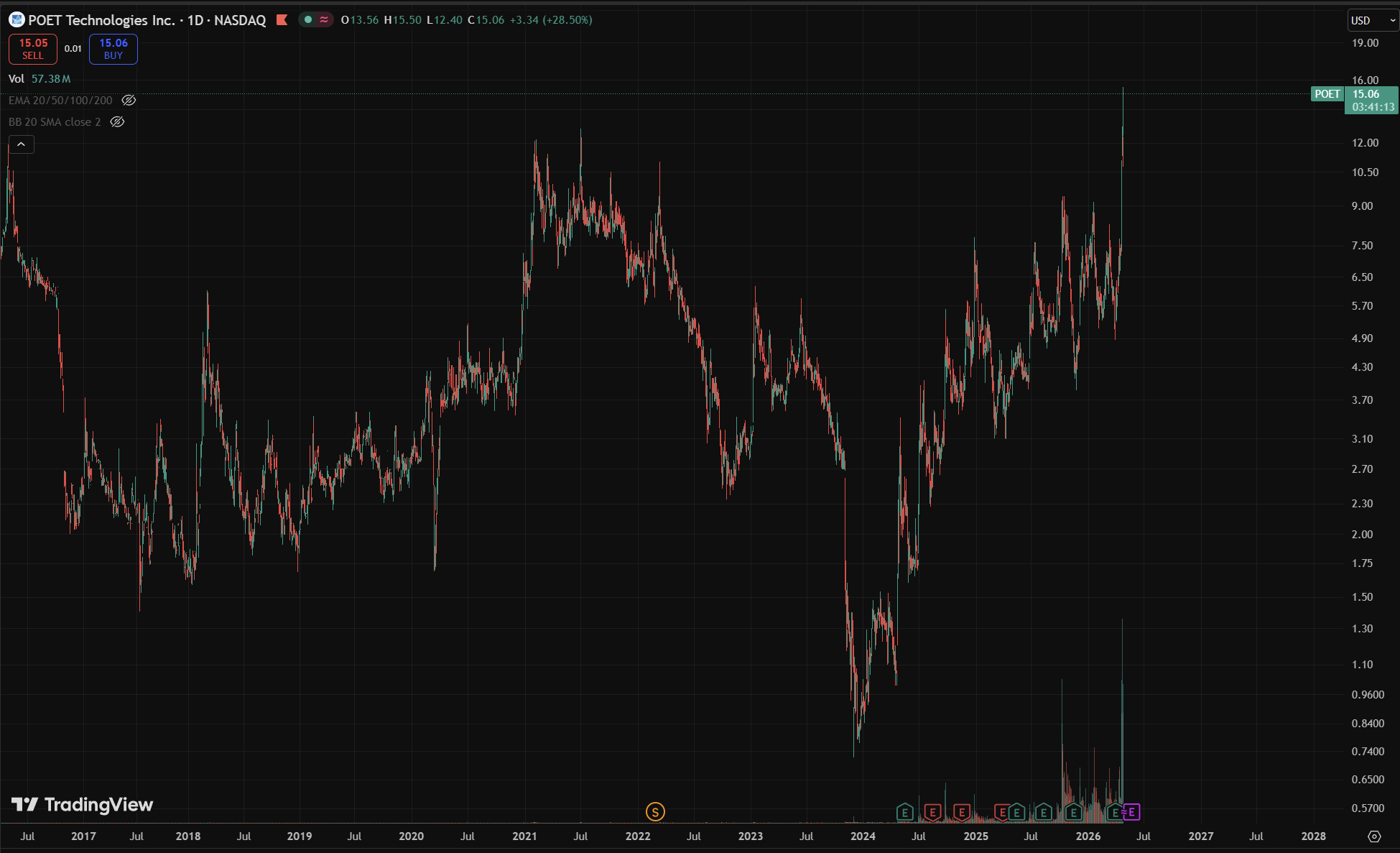Open chart settings hexagon icon
This screenshot has width=1400, height=853.
pos(1374,836)
